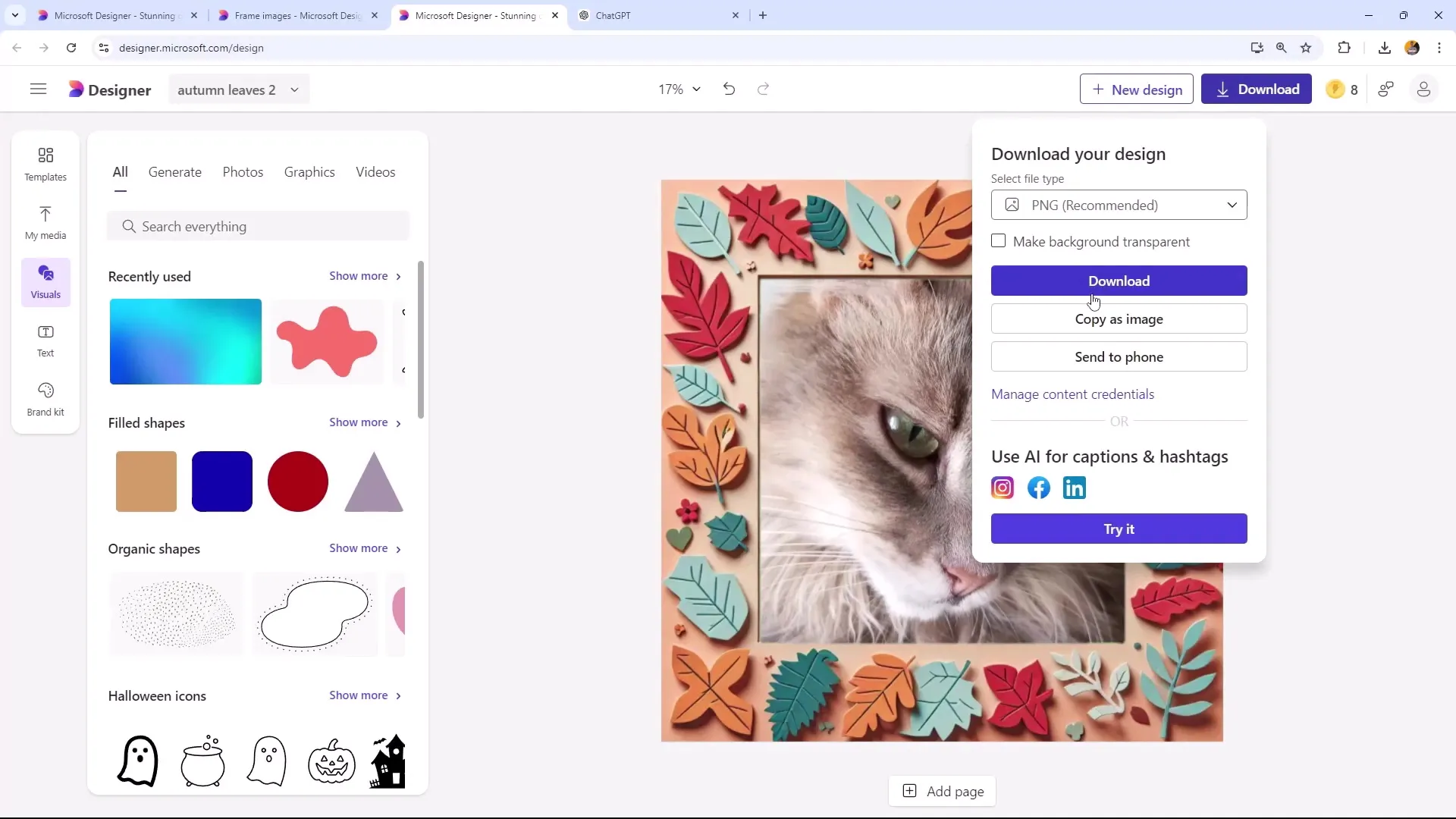Screen dimensions: 1456x819
Task: Click the Text panel icon
Action: [45, 339]
